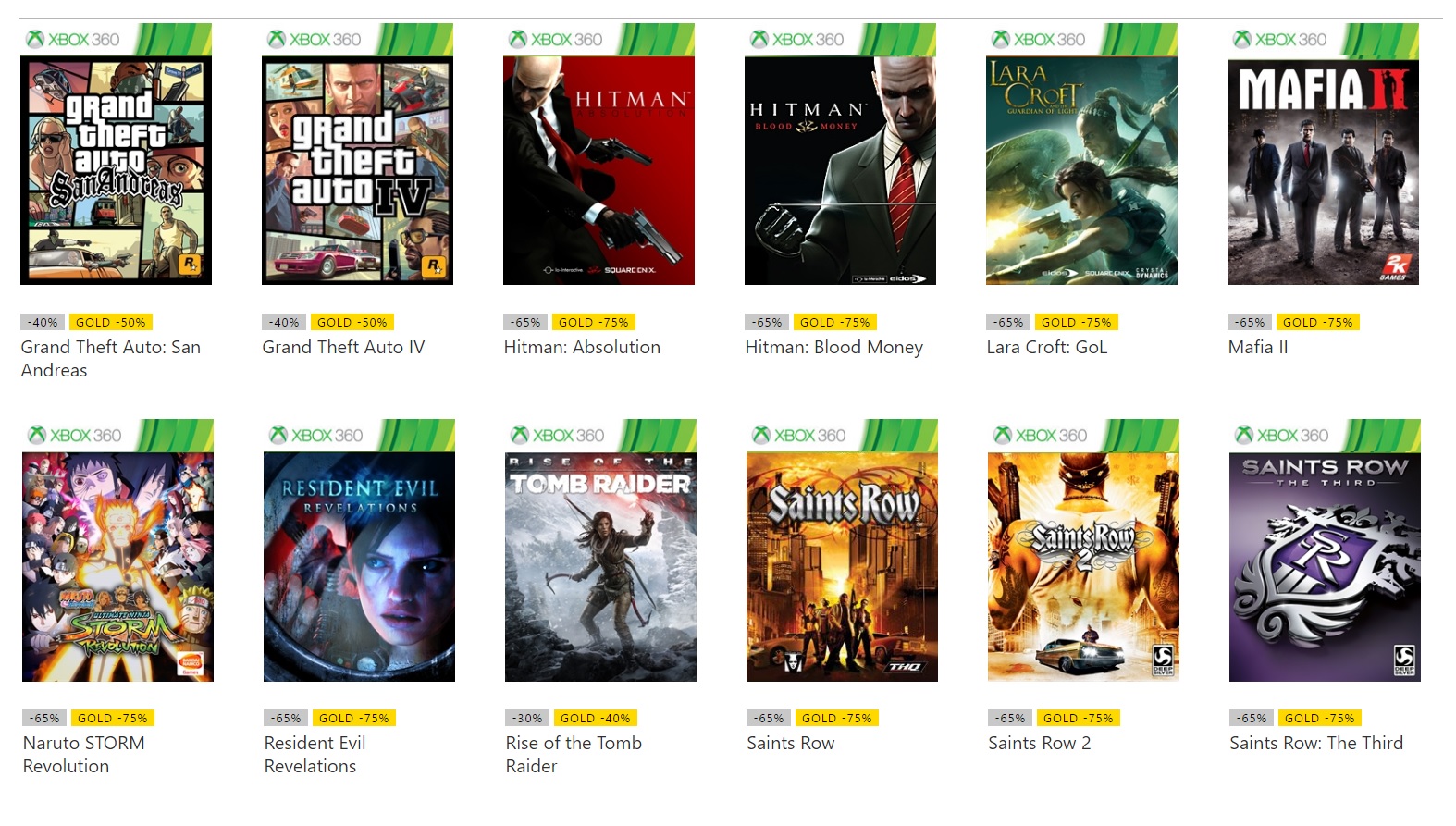Click the Grand Theft Auto IV title

coord(343,347)
